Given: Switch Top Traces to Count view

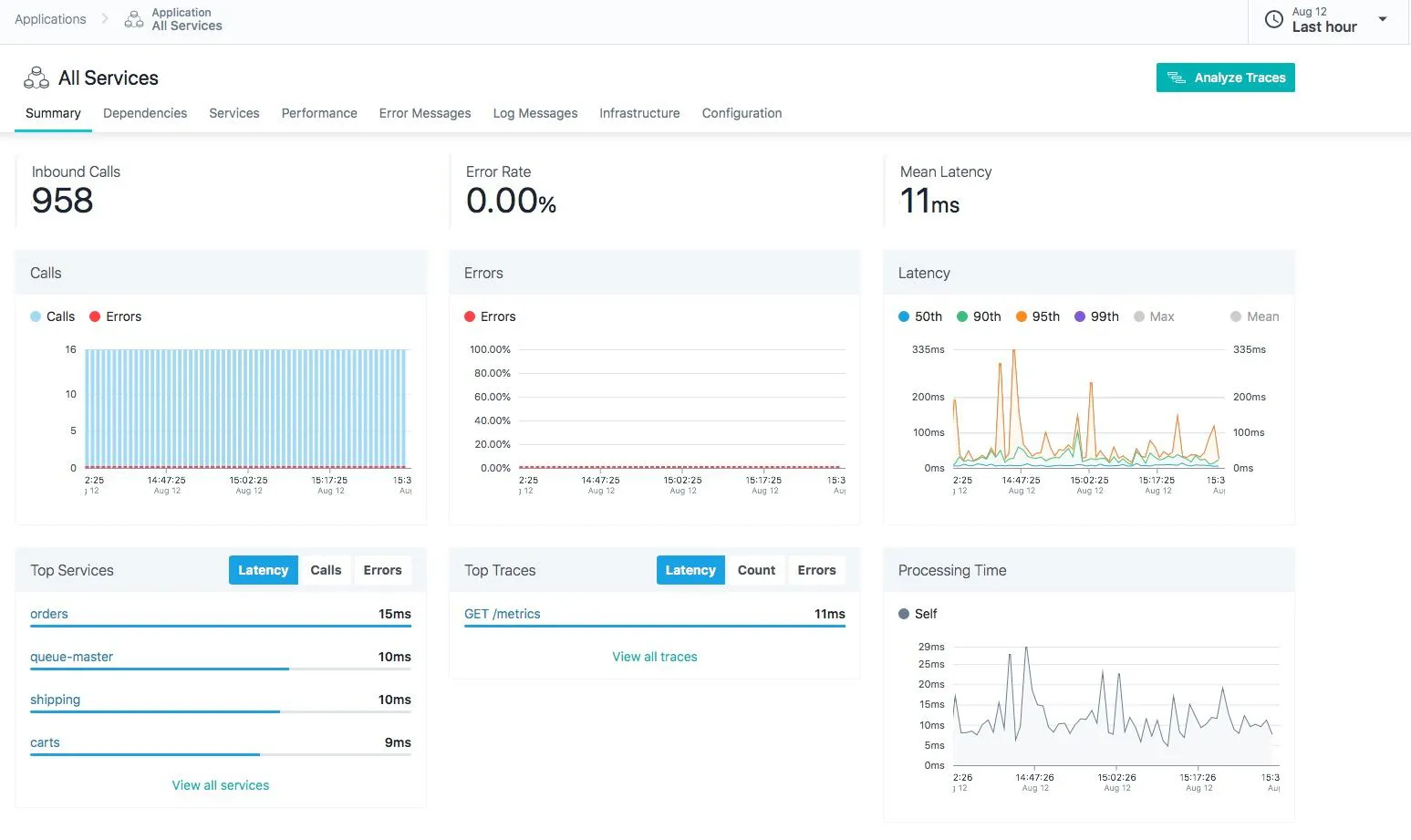Looking at the screenshot, I should point(756,570).
